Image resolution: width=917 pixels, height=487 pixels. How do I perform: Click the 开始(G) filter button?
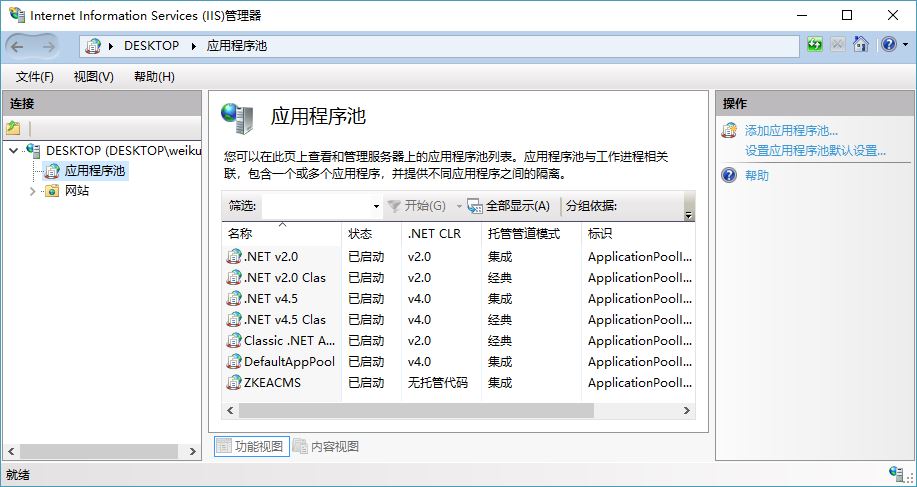click(x=417, y=206)
